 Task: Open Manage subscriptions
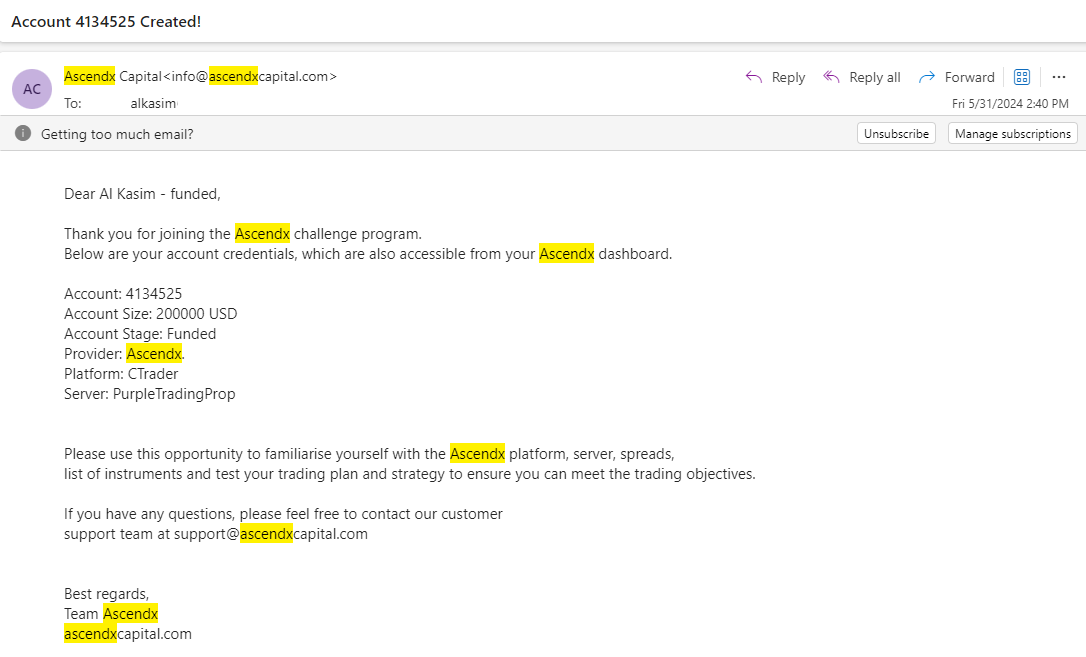coord(1012,133)
